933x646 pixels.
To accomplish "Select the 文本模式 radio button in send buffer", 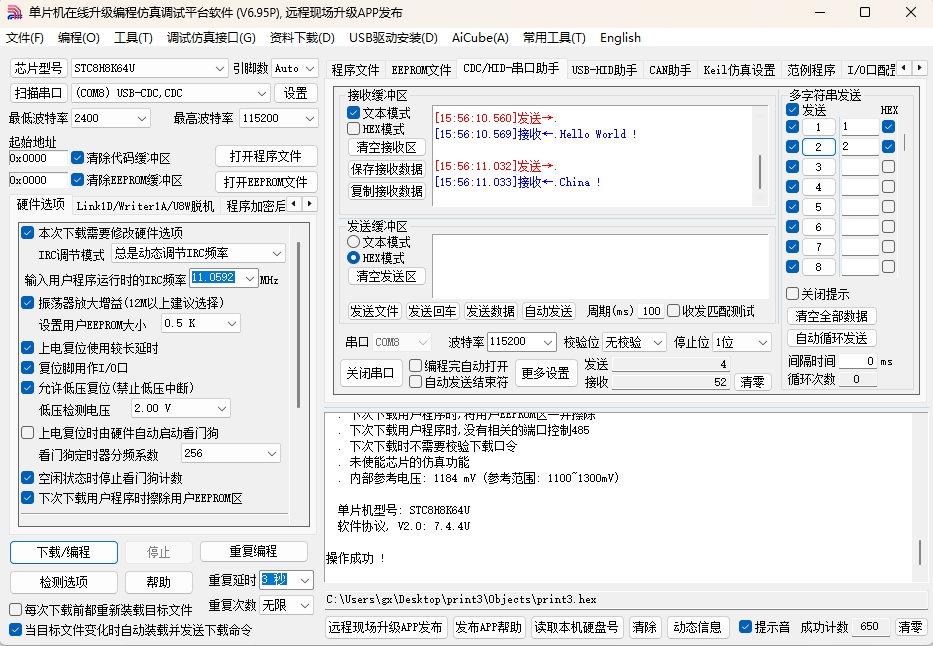I will [353, 242].
